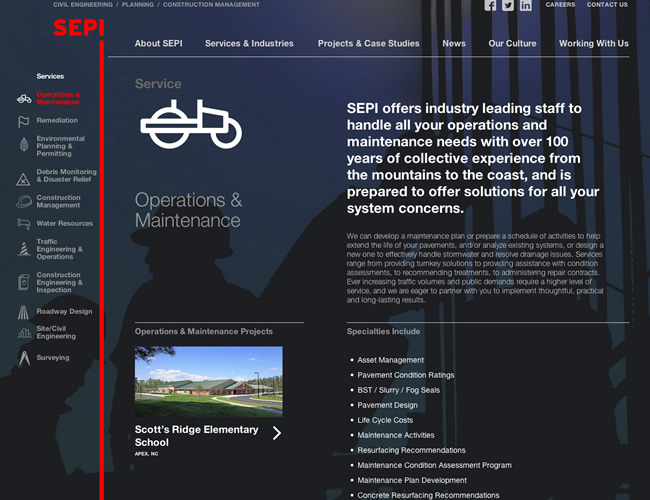Select the Roadway Design icon
The image size is (650, 500).
24,312
